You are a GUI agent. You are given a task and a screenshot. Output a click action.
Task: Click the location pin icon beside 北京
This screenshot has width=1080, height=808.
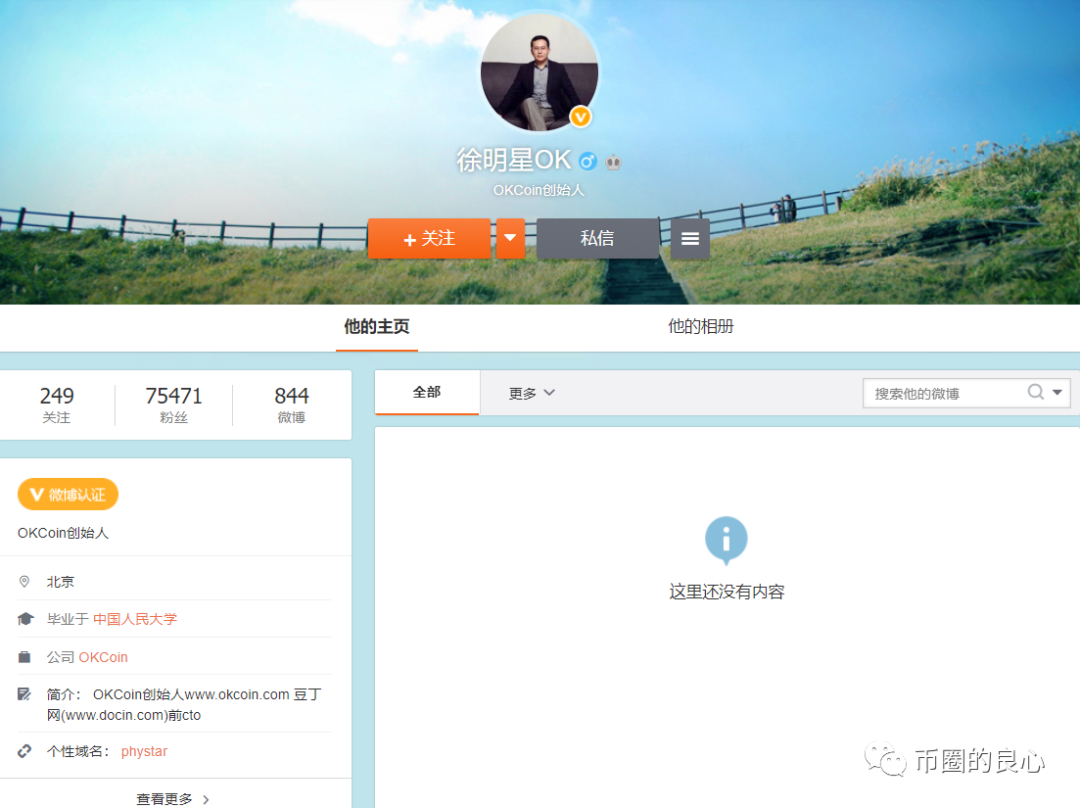pyautogui.click(x=24, y=581)
